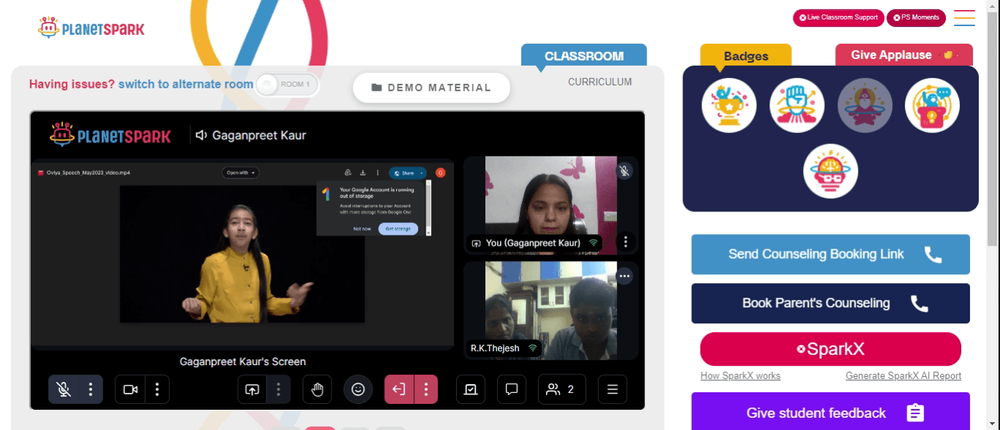Open the whiteboard icon in toolbar
Viewport: 1000px width, 430px height.
[471, 389]
